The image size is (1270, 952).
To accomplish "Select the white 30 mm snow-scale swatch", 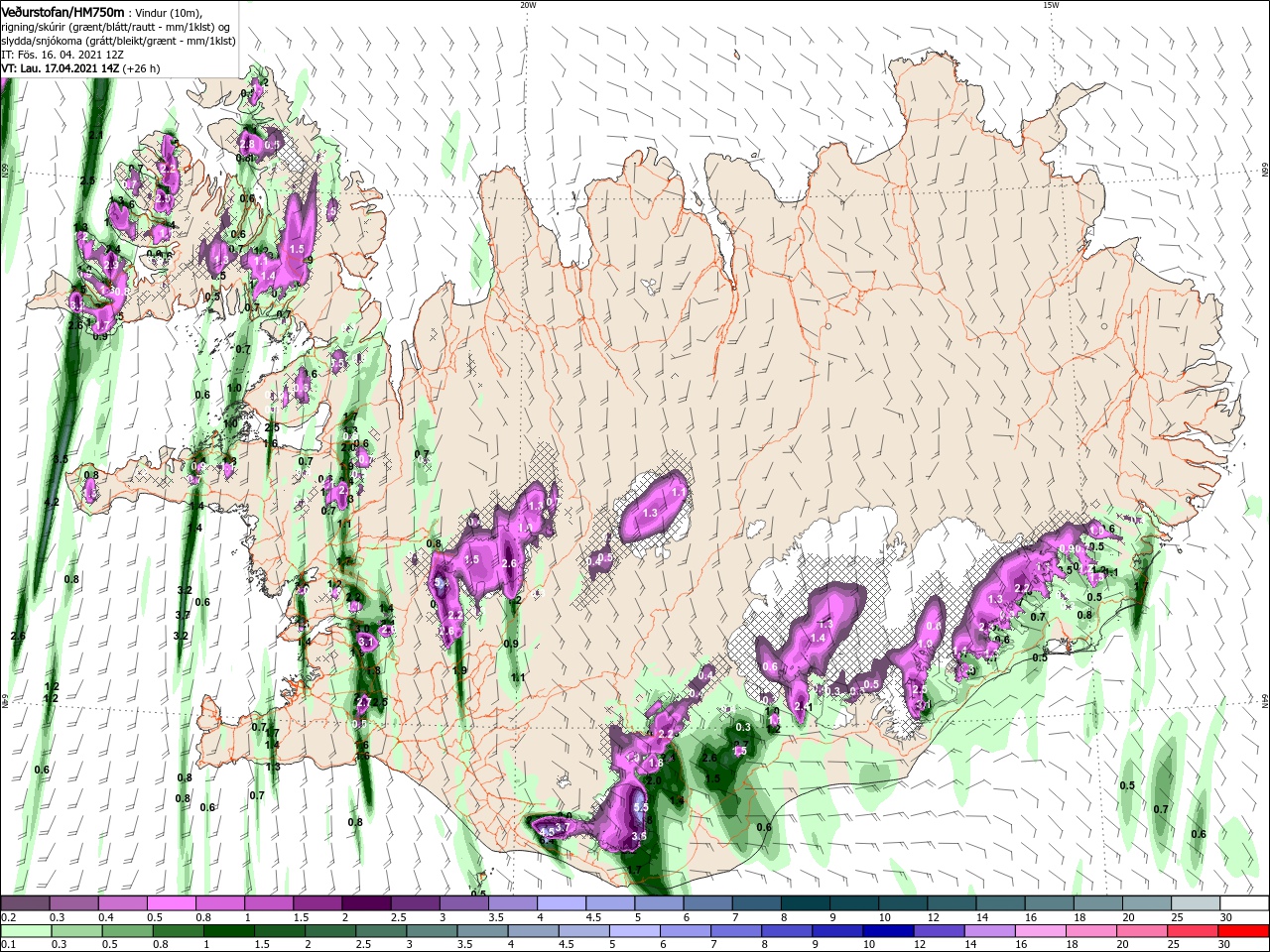I will 1244,903.
